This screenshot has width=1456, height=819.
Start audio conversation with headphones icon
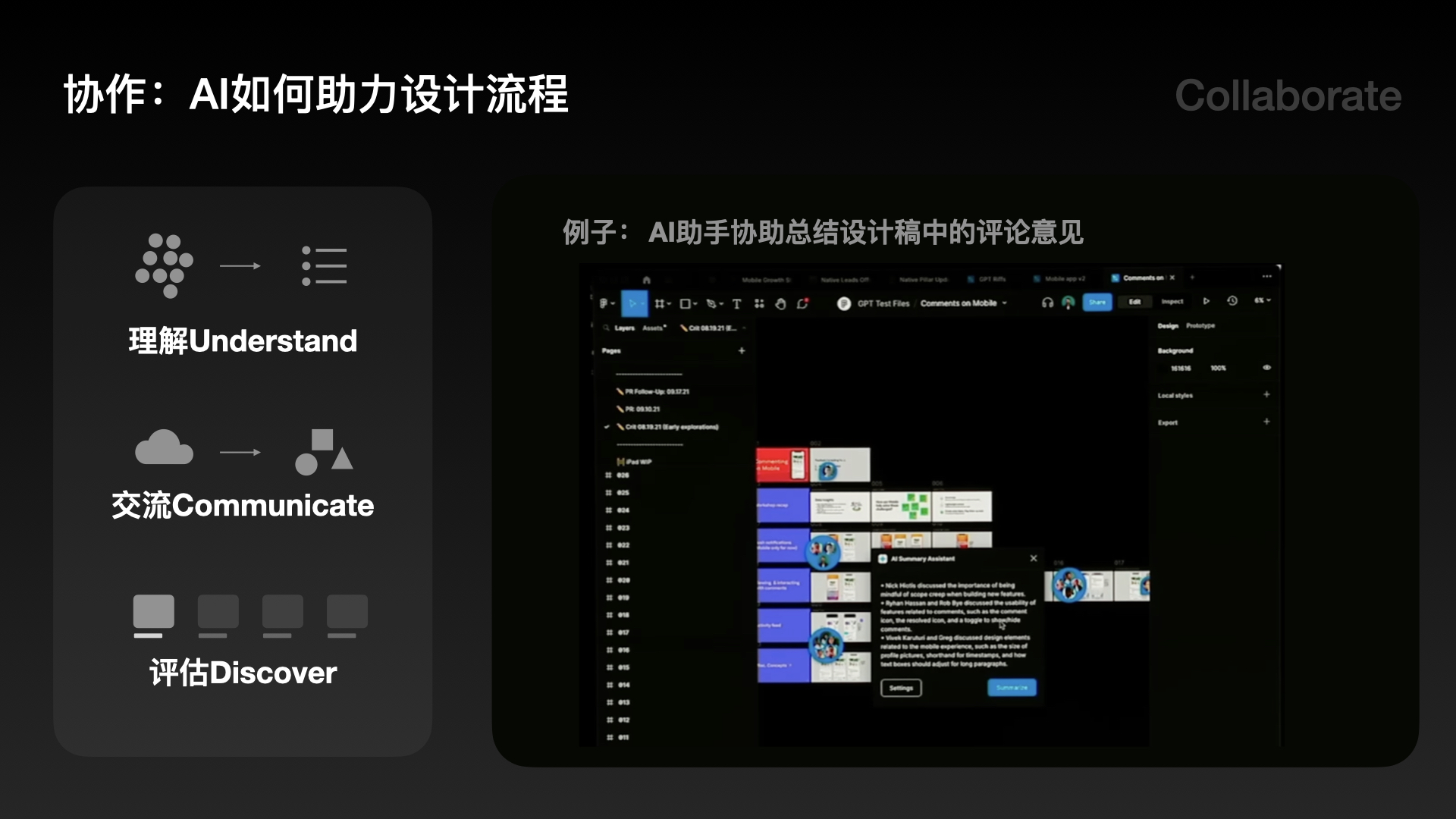[1047, 302]
